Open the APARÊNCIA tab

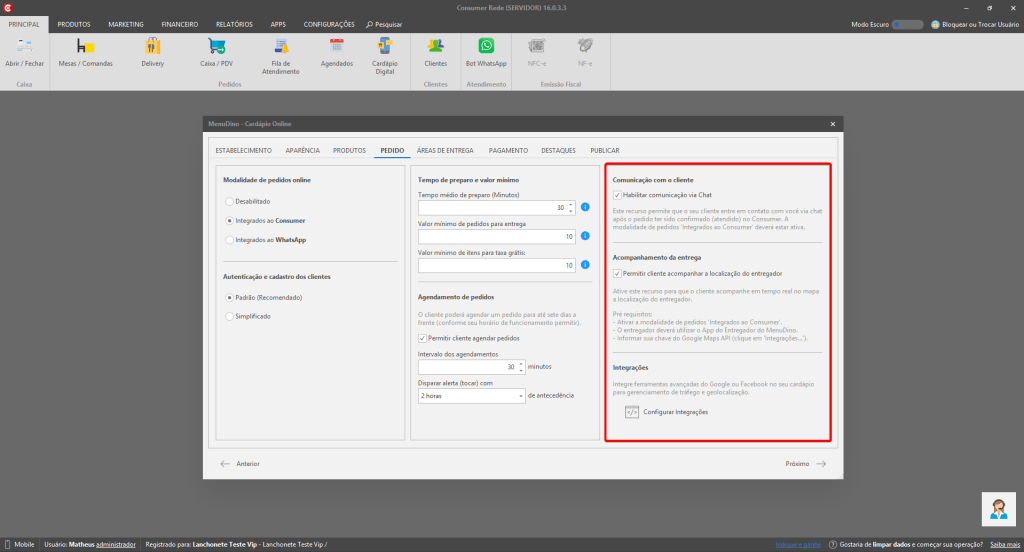[302, 150]
